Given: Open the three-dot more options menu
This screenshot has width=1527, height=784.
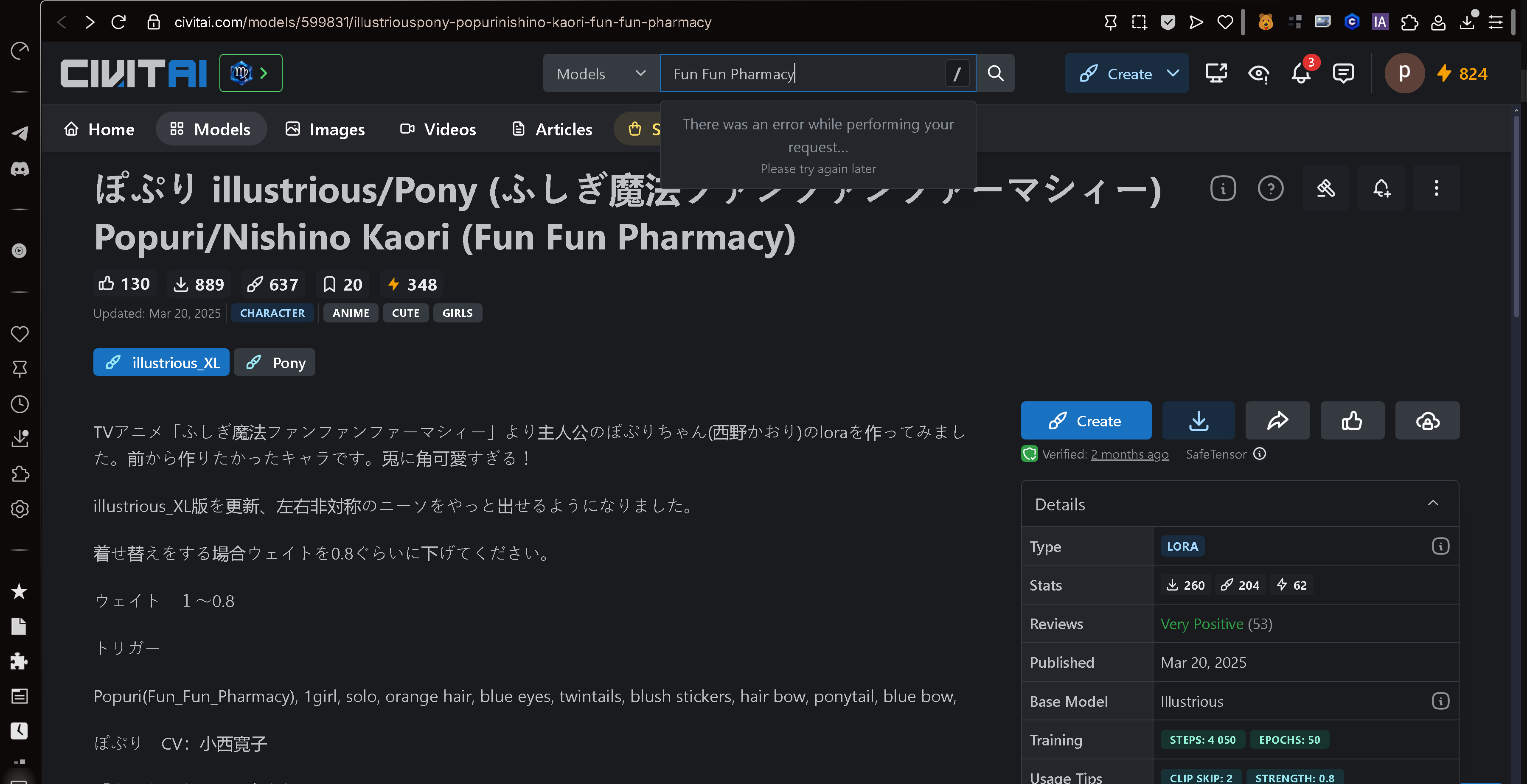Looking at the screenshot, I should click(1436, 188).
